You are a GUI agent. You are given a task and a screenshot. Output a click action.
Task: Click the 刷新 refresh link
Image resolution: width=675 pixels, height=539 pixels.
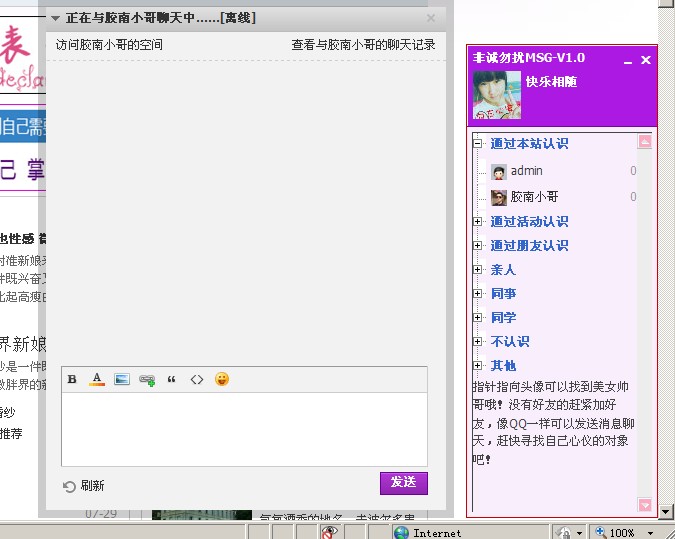(92, 486)
